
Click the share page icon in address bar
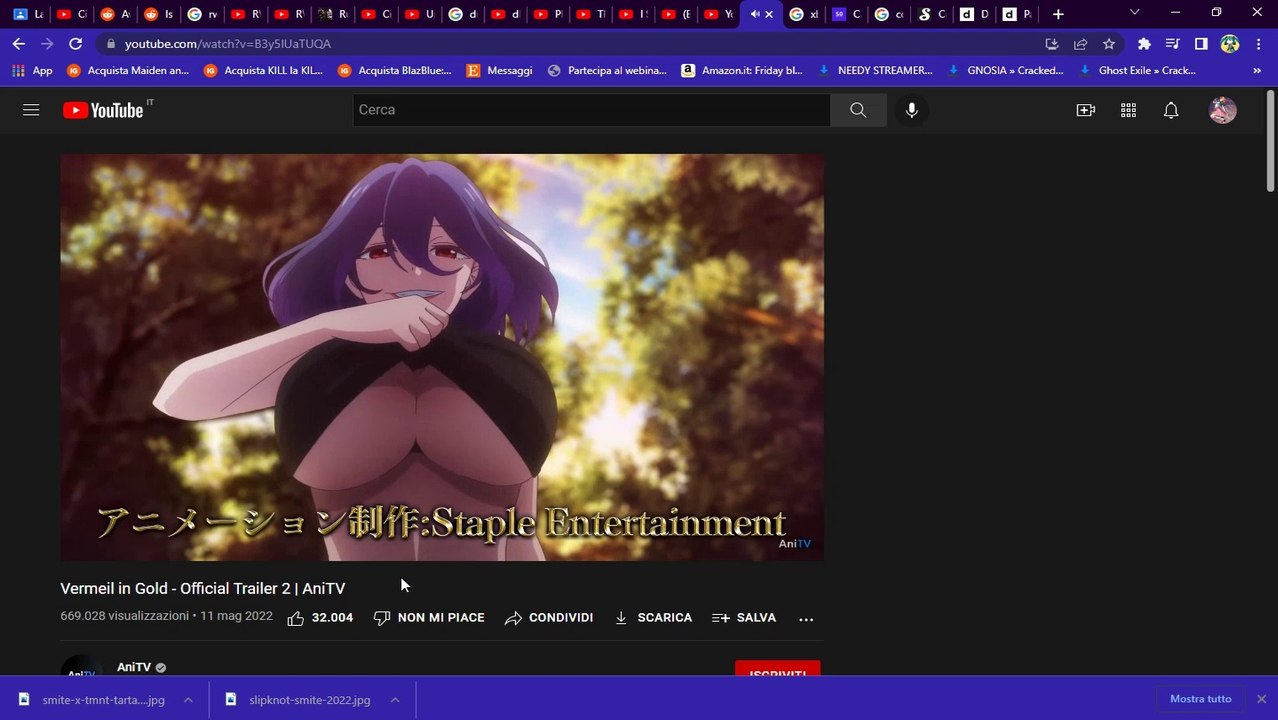point(1080,44)
